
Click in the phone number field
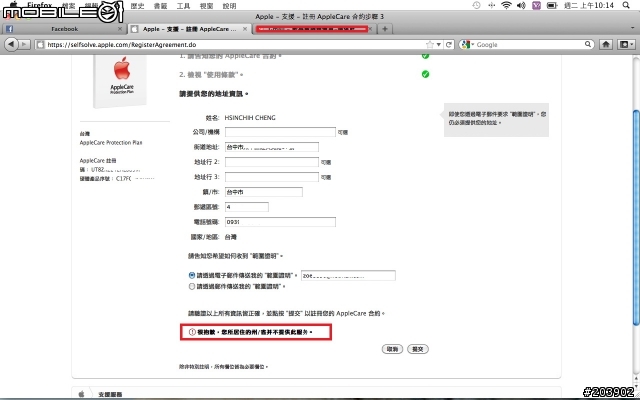click(280, 222)
